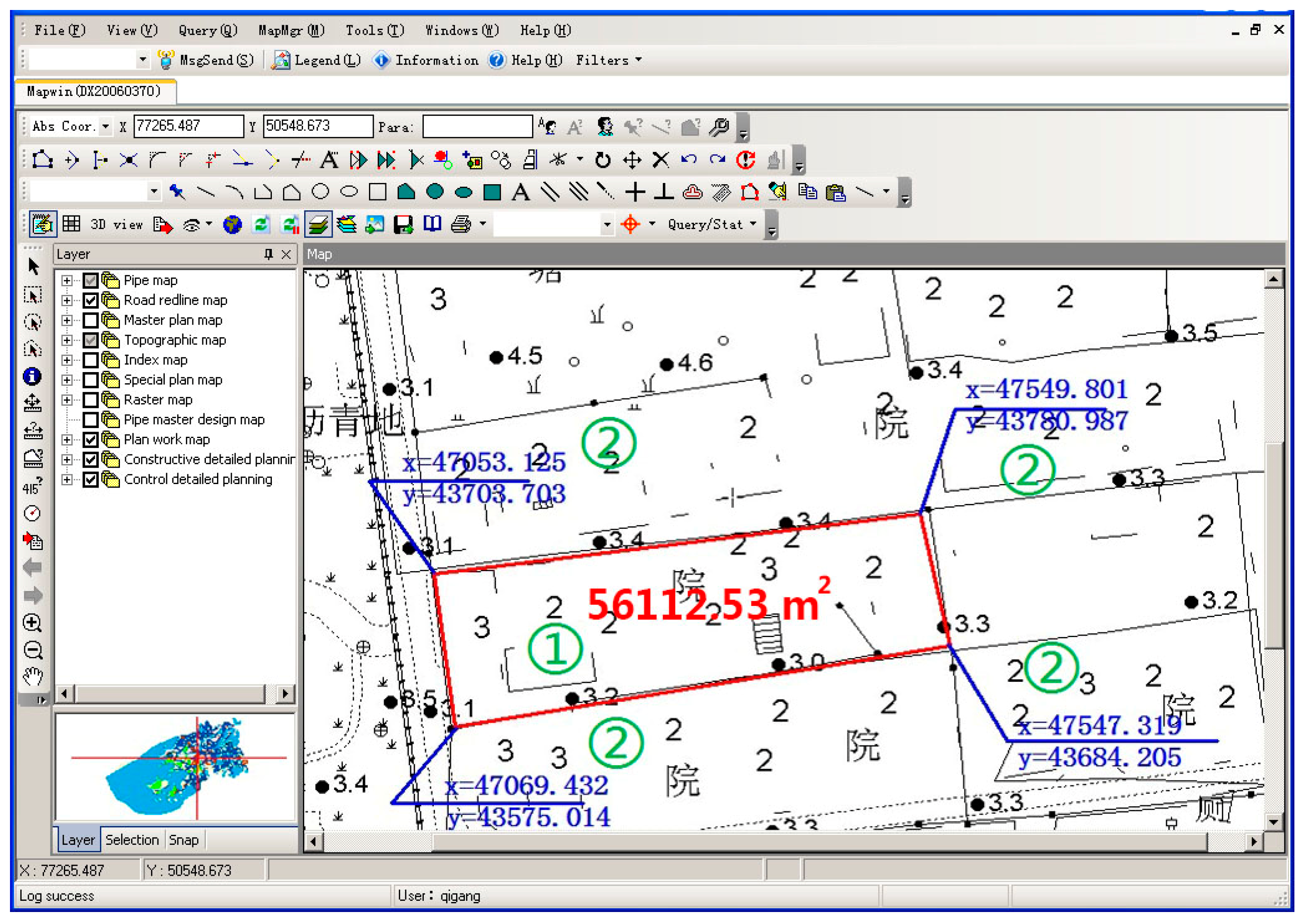
Task: Open the MapMgr menu
Action: tap(291, 30)
